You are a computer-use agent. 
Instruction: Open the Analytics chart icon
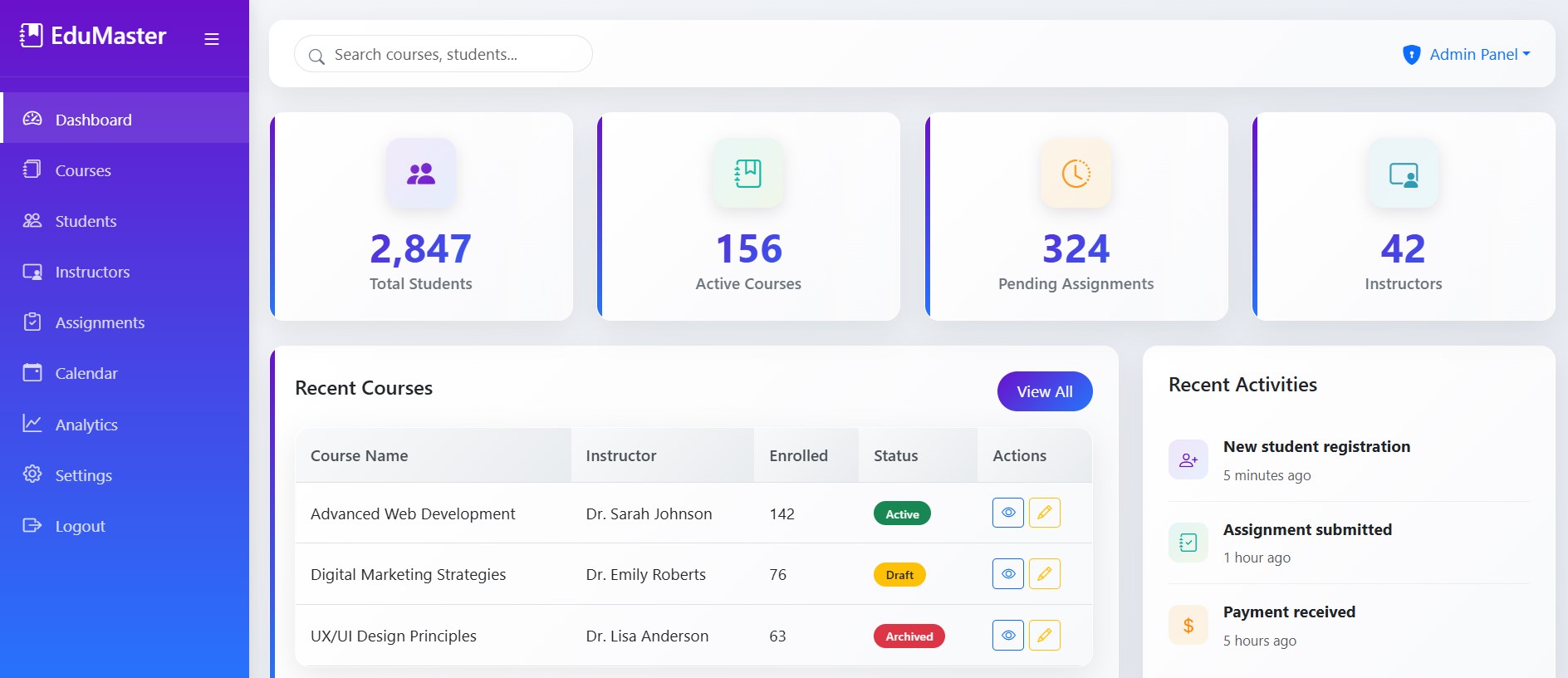[32, 424]
